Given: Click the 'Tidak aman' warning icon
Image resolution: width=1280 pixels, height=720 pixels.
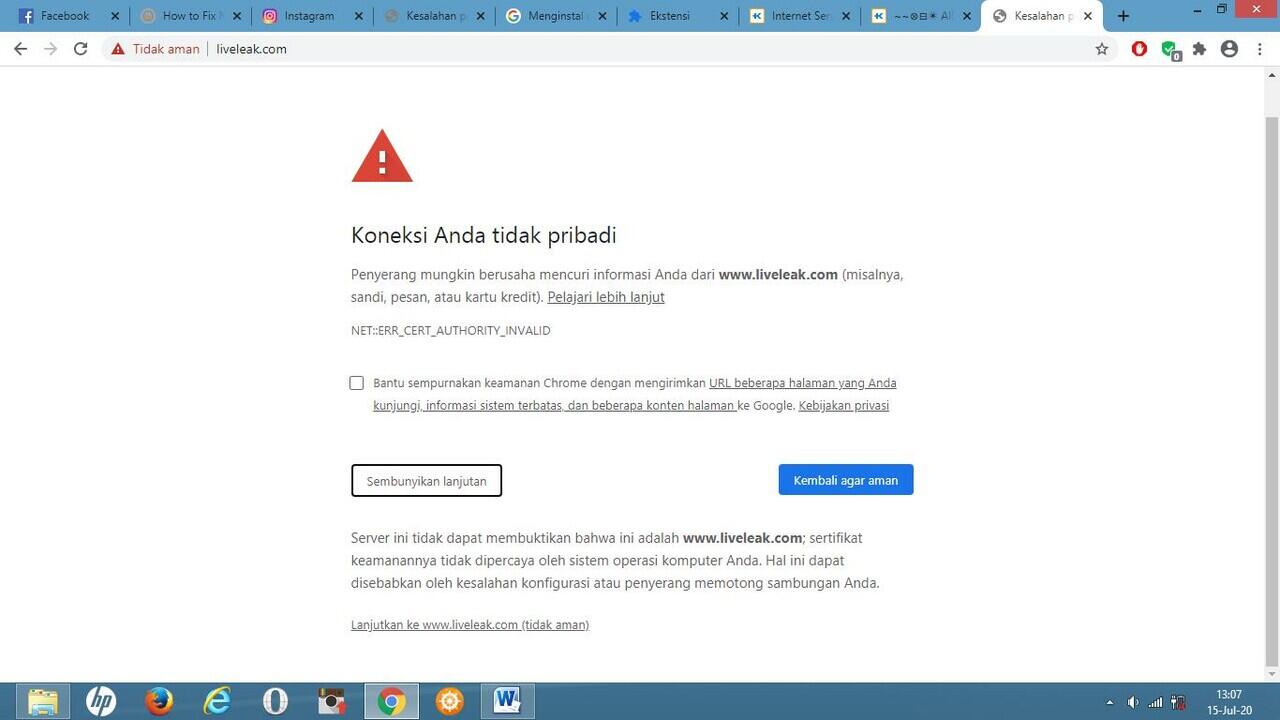Looking at the screenshot, I should [x=117, y=48].
